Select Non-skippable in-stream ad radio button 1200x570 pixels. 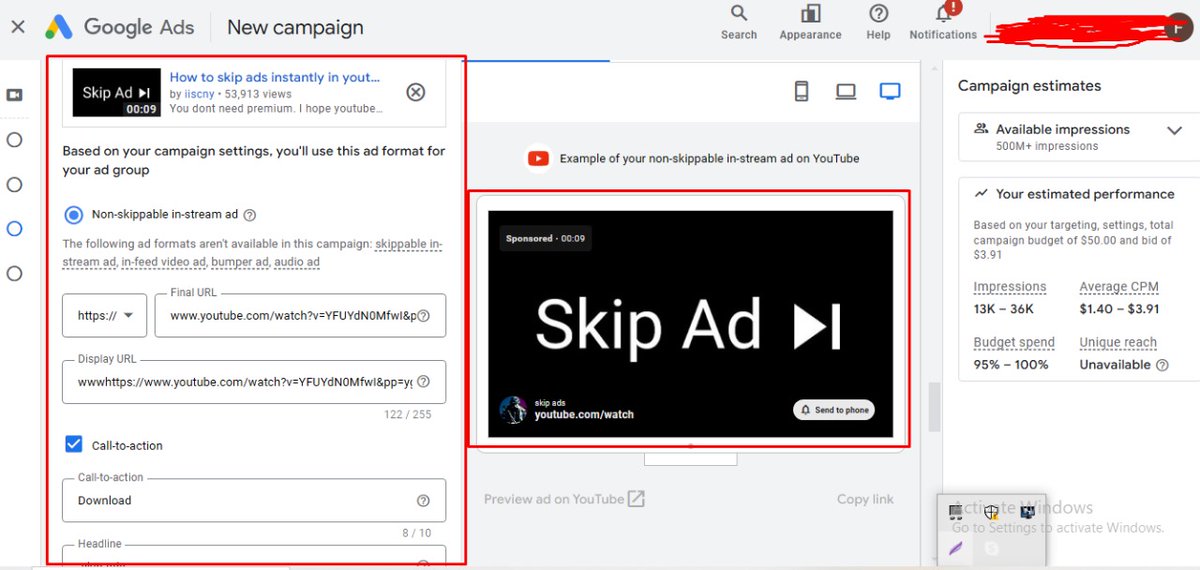[x=73, y=214]
